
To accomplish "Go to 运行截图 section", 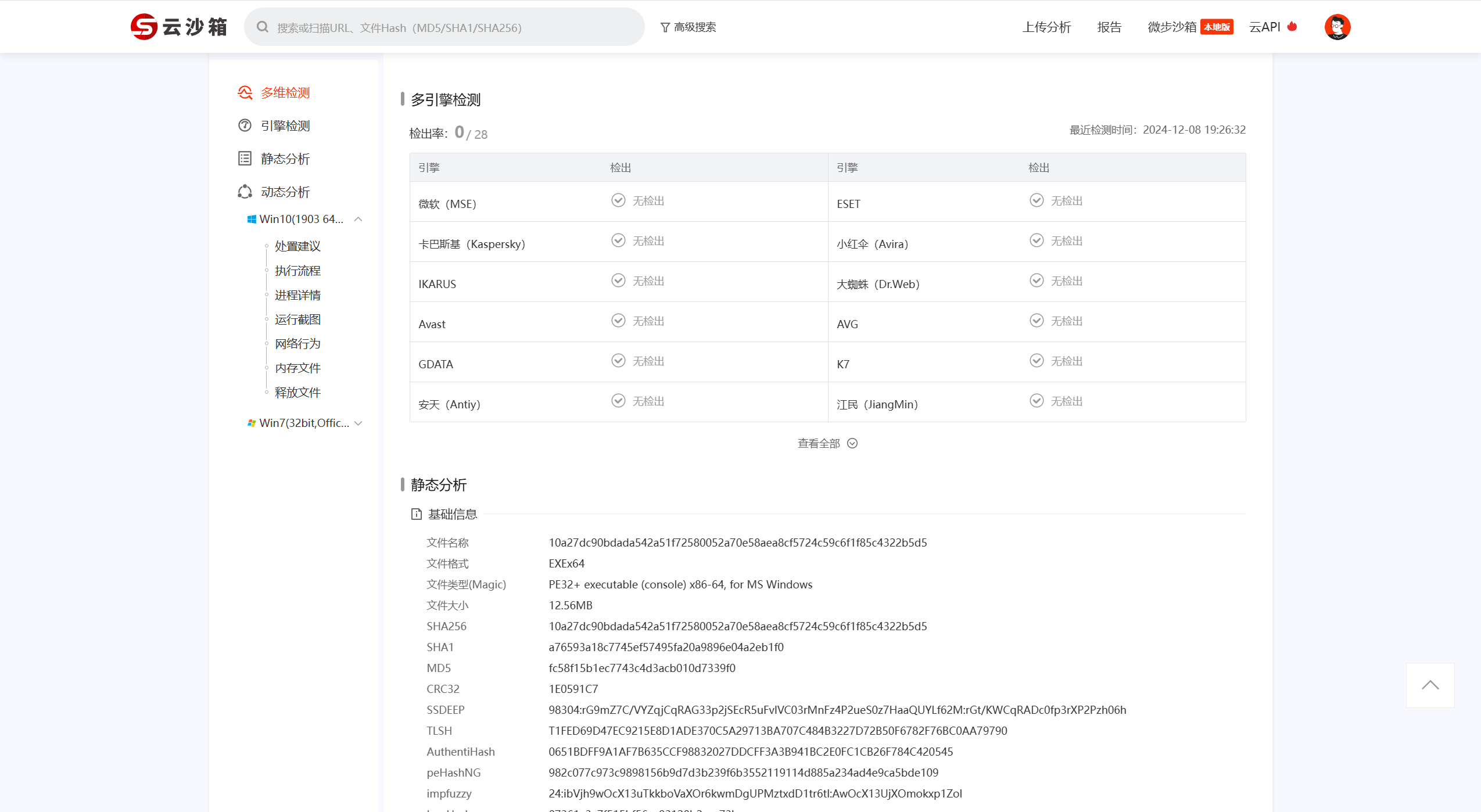I will [x=297, y=319].
